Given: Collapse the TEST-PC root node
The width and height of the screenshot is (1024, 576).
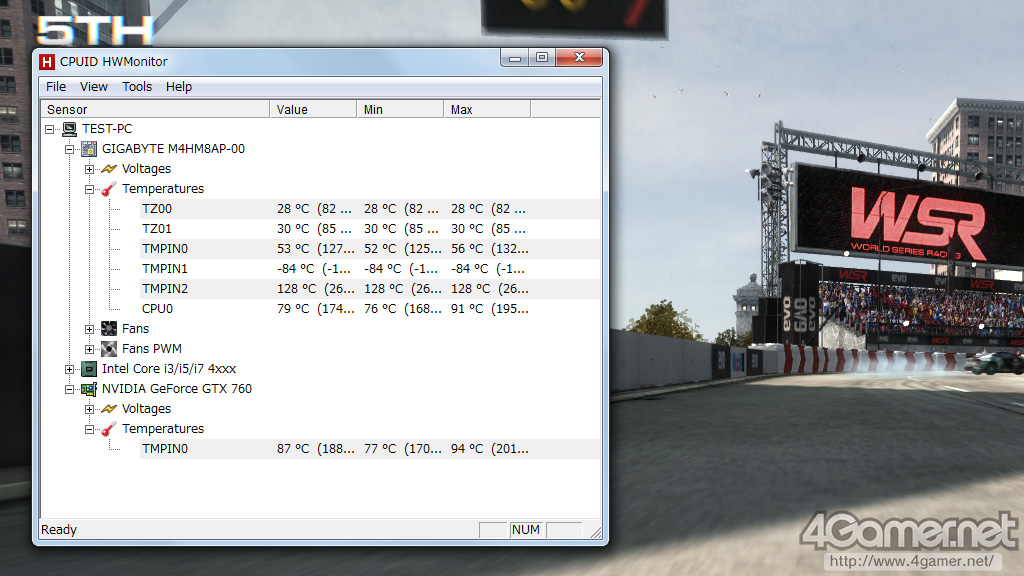Looking at the screenshot, I should (x=50, y=129).
